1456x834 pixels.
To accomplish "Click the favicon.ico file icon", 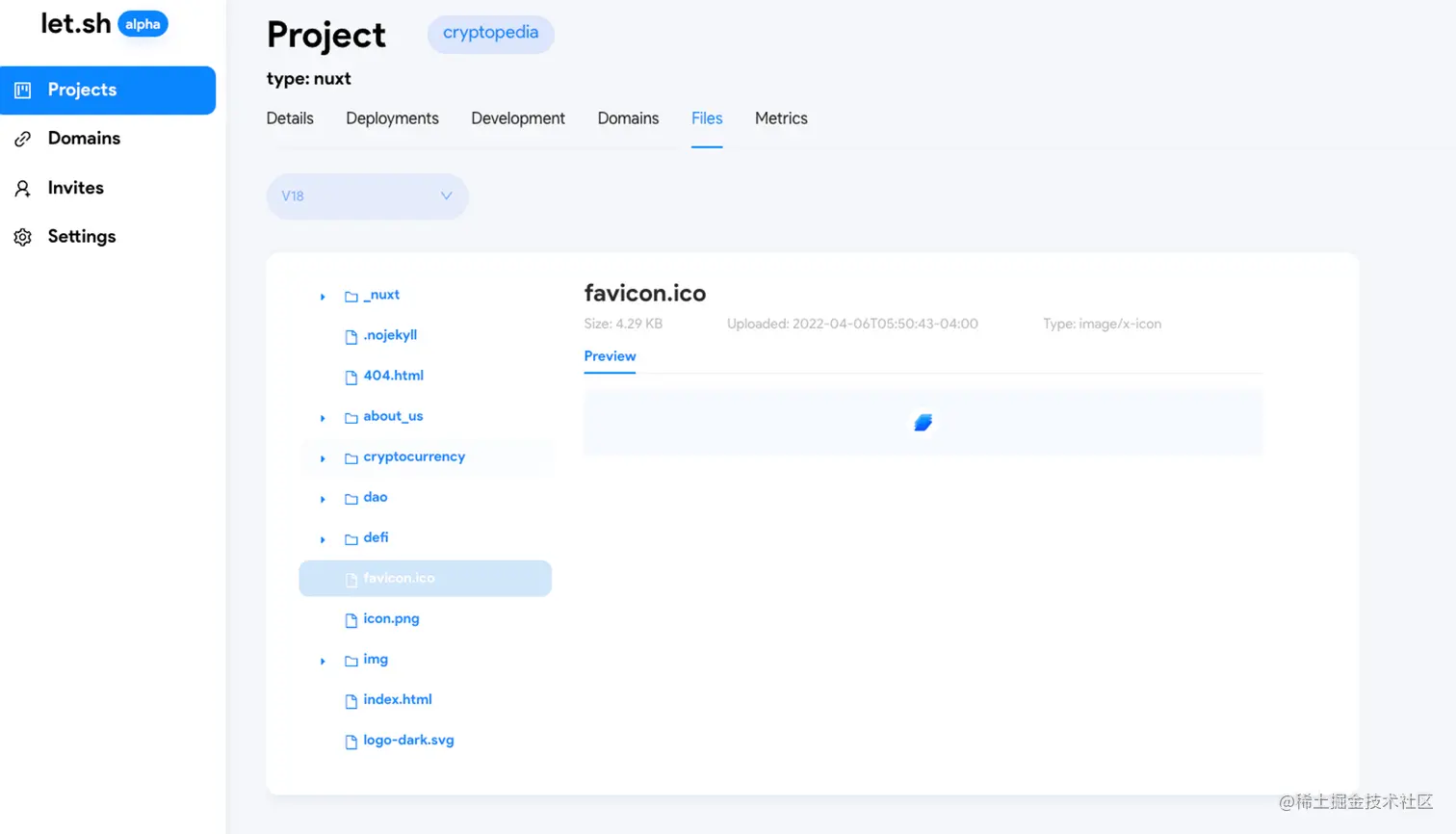I will click(x=351, y=580).
